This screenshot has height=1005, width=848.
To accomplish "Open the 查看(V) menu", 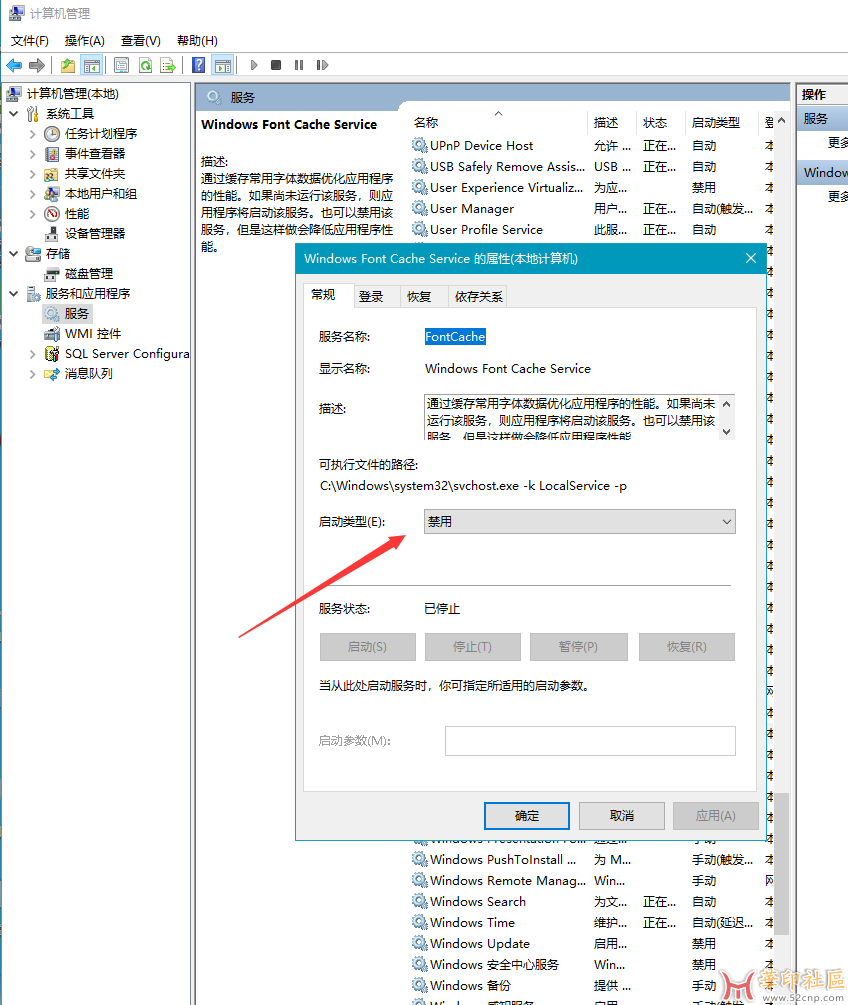I will pyautogui.click(x=140, y=41).
